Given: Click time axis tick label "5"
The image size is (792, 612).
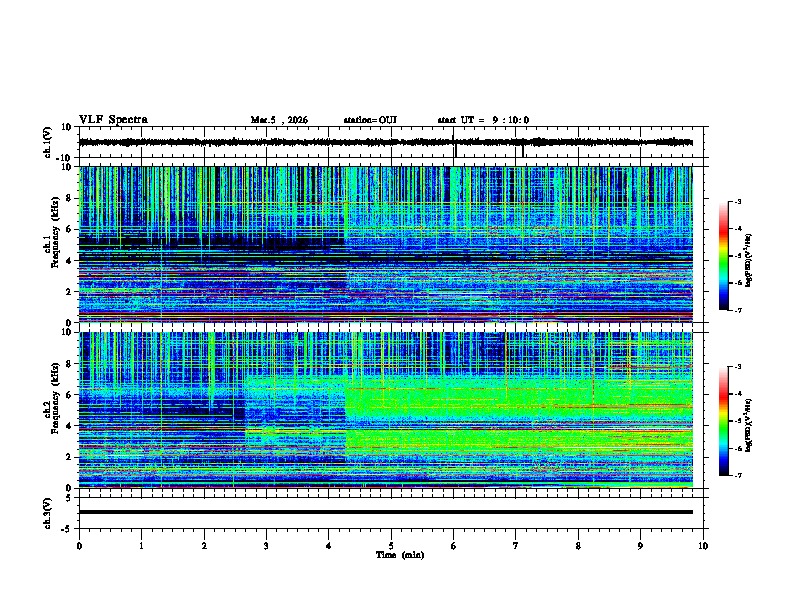Looking at the screenshot, I should click(391, 546).
